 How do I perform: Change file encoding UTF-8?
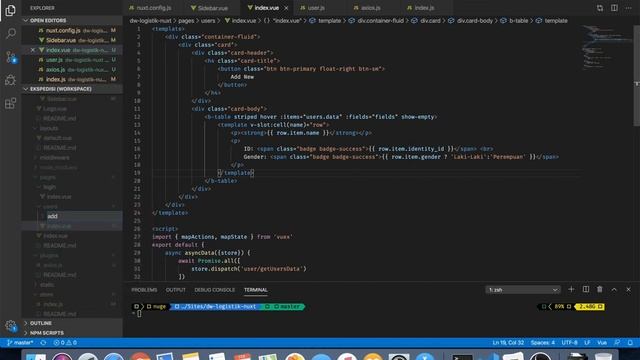(569, 342)
